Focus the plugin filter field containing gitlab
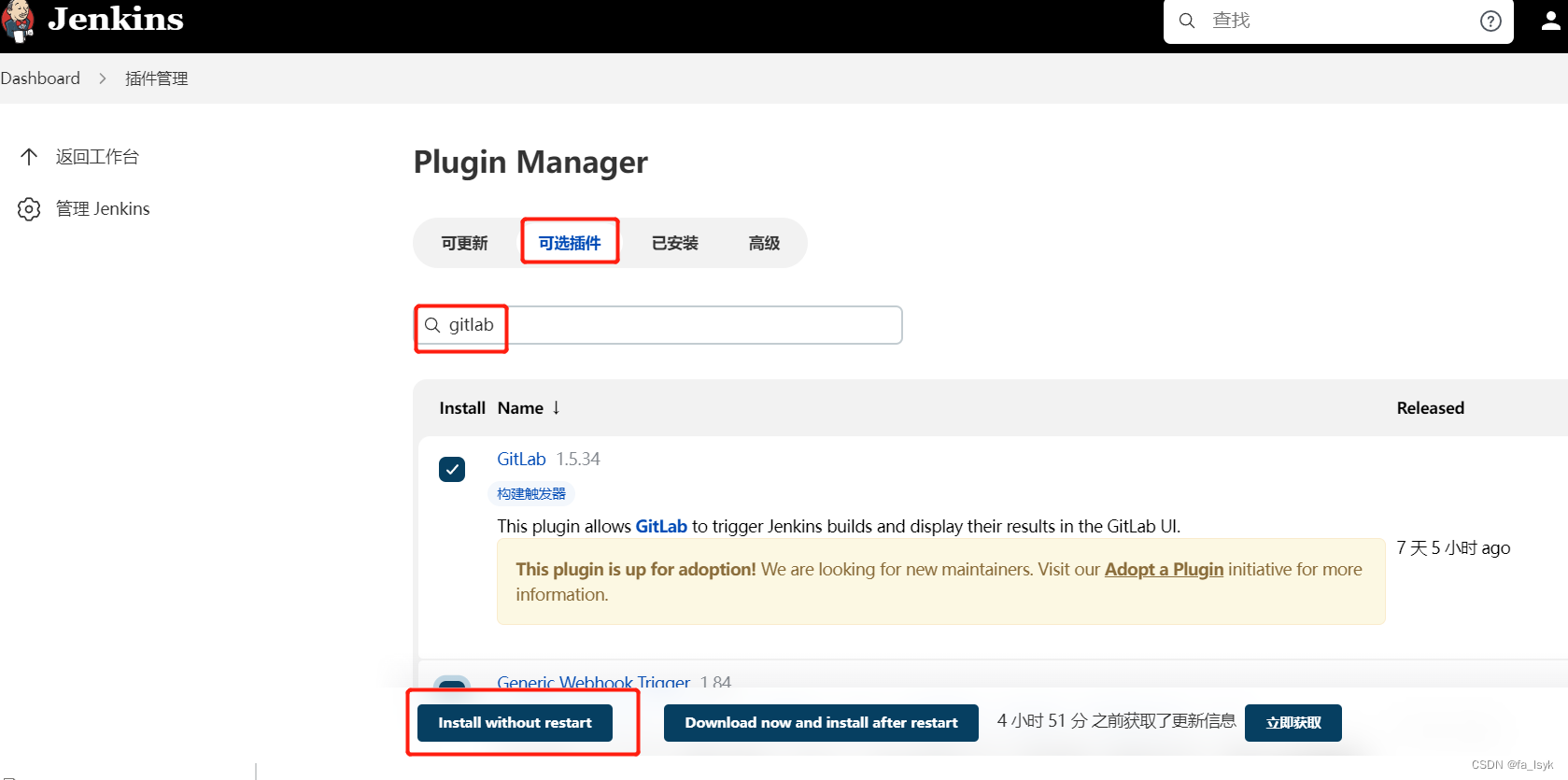Image resolution: width=1568 pixels, height=780 pixels. 659,325
